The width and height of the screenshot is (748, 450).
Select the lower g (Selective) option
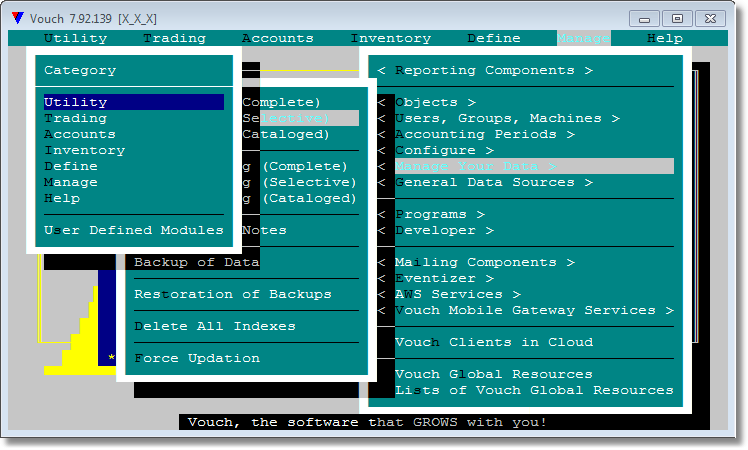click(x=300, y=182)
